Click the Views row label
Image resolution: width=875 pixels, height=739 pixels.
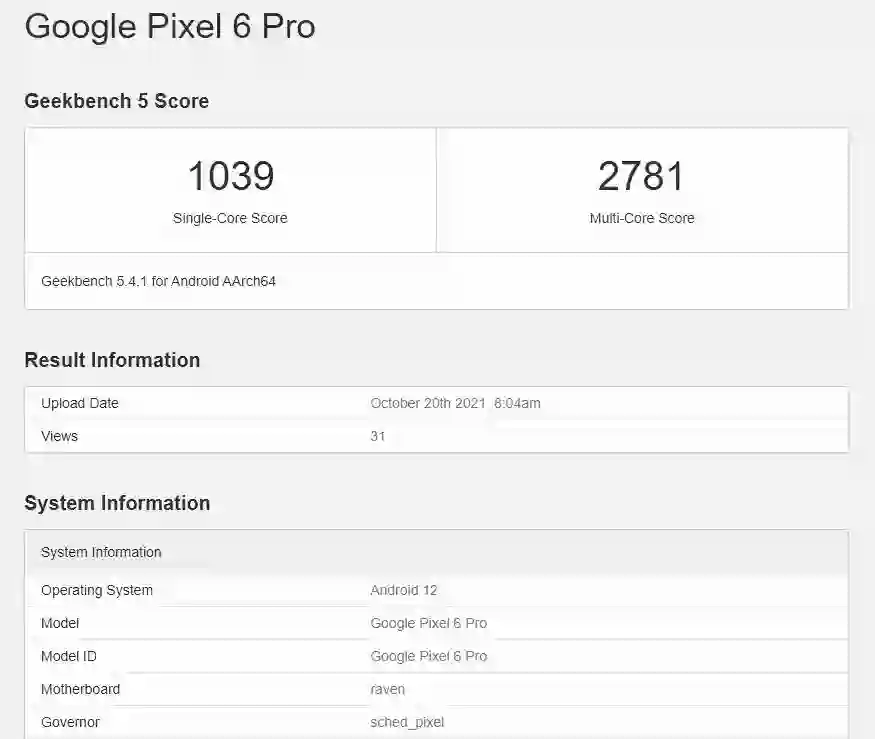[59, 436]
